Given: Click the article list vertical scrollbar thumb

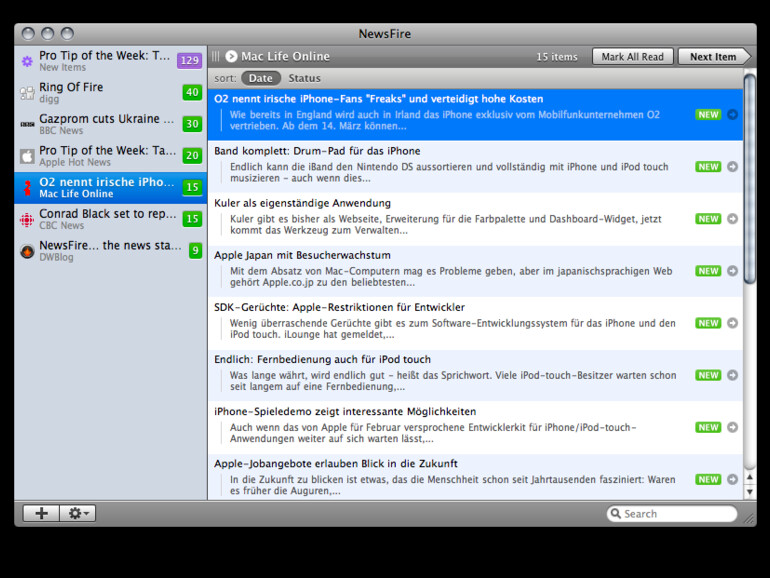Looking at the screenshot, I should (x=750, y=178).
